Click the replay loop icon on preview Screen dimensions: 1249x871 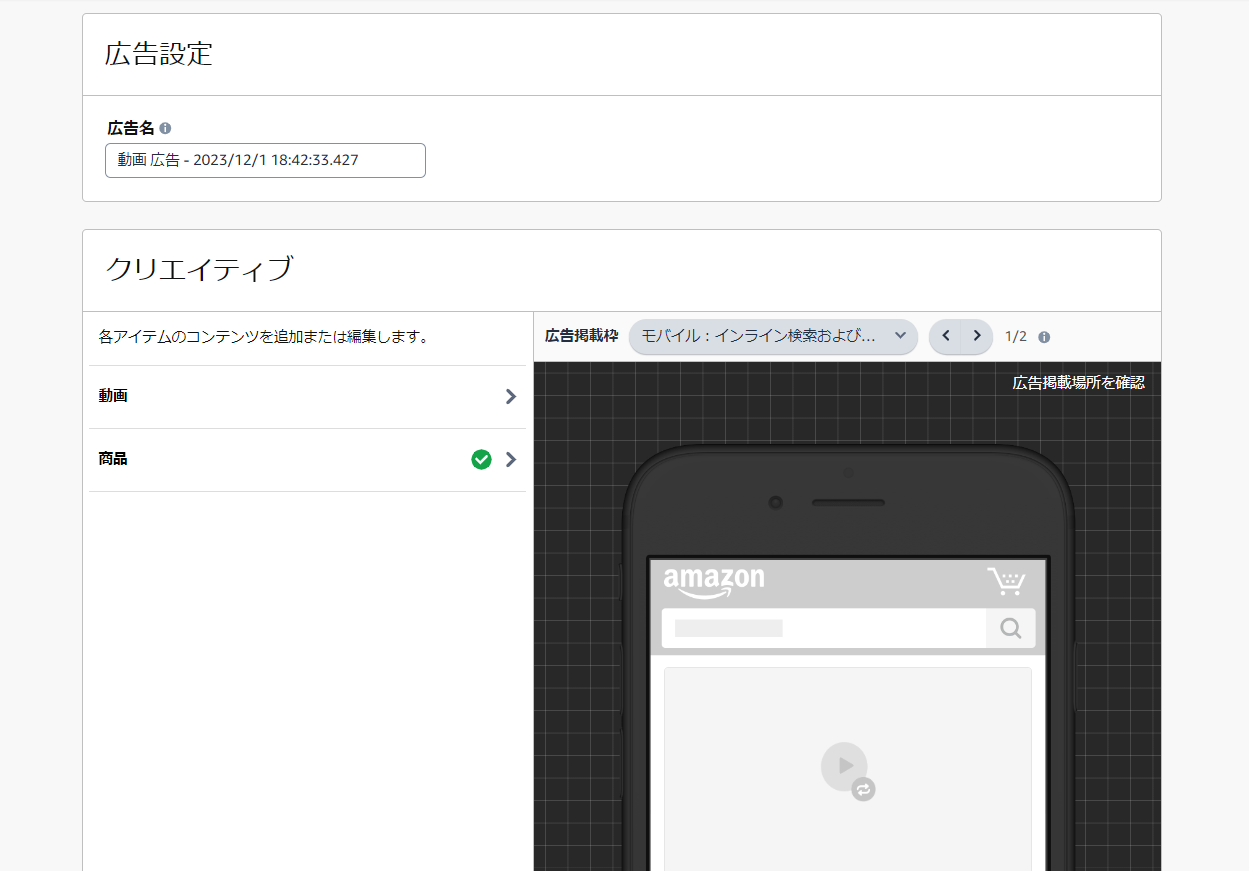pyautogui.click(x=864, y=789)
